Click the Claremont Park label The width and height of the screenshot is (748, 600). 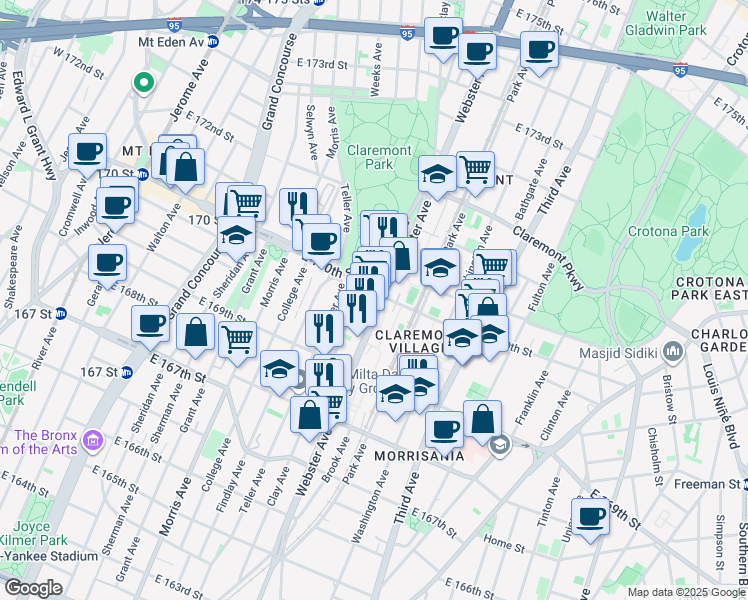[379, 157]
